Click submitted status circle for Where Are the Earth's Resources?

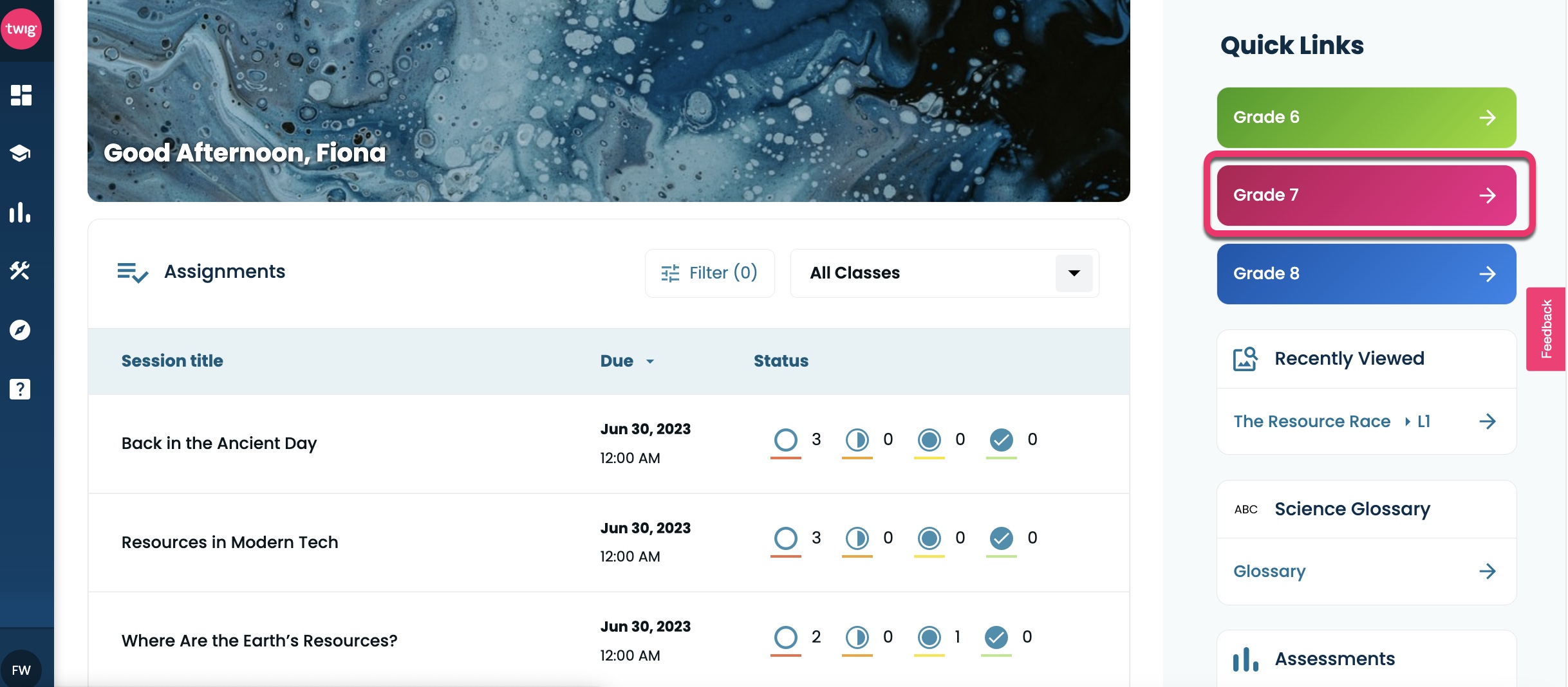(929, 637)
